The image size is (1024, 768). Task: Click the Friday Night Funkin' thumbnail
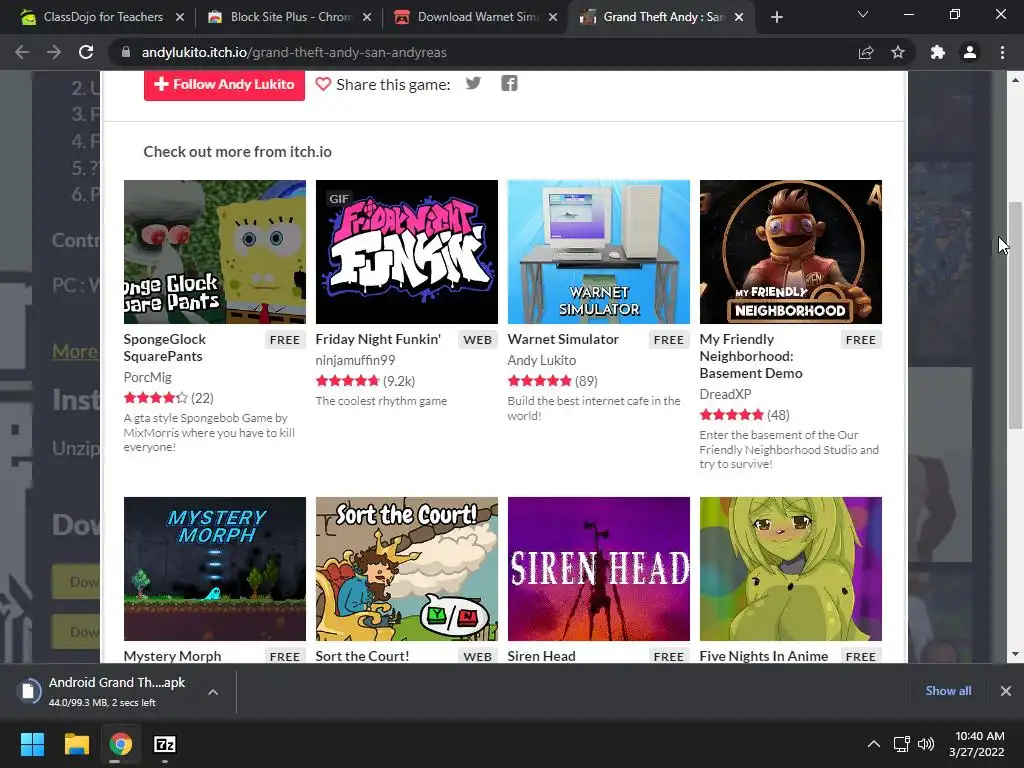pos(407,251)
